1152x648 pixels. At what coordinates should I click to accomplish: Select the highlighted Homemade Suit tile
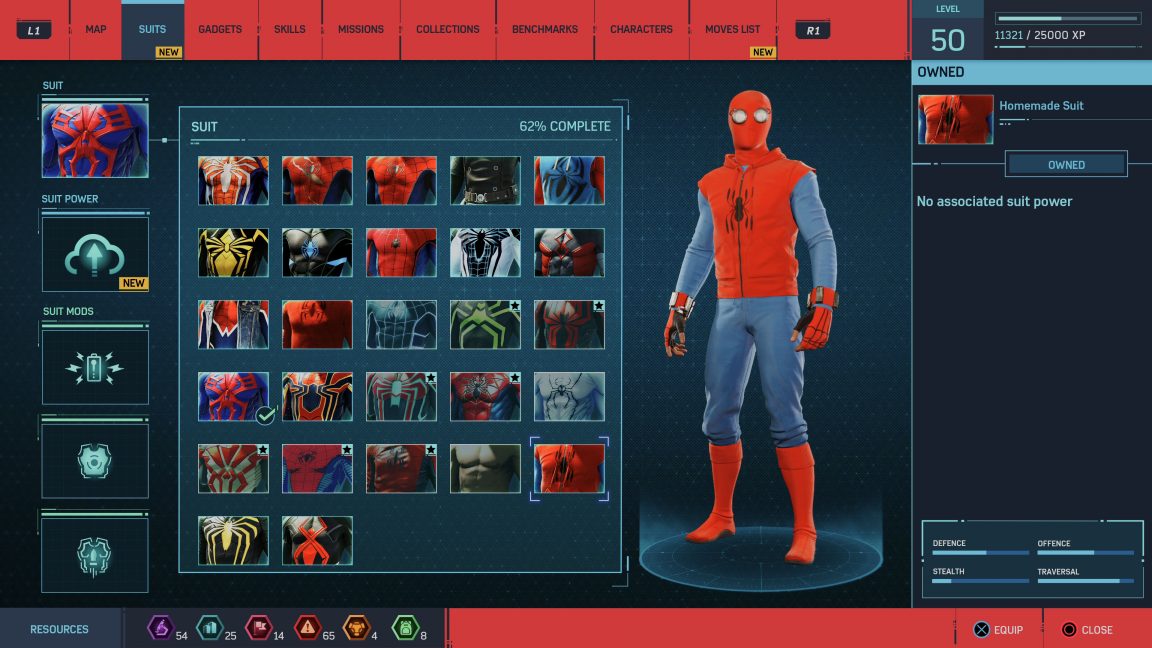tap(569, 468)
